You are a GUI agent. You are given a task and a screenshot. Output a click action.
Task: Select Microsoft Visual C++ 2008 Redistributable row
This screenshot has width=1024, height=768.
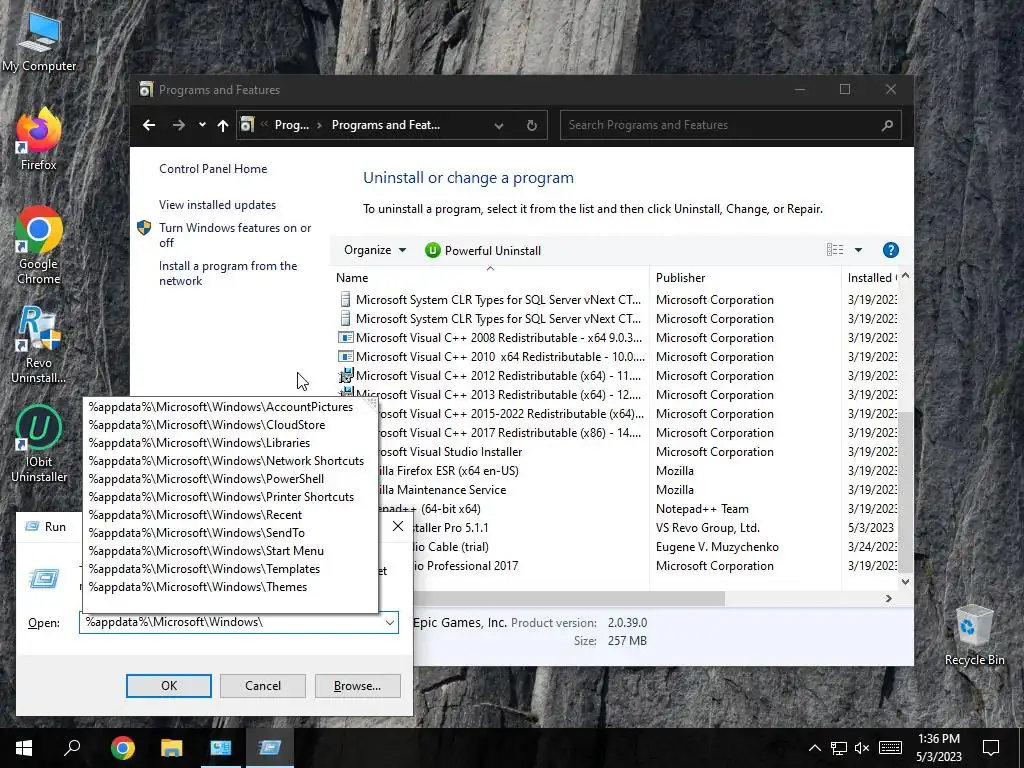click(490, 338)
